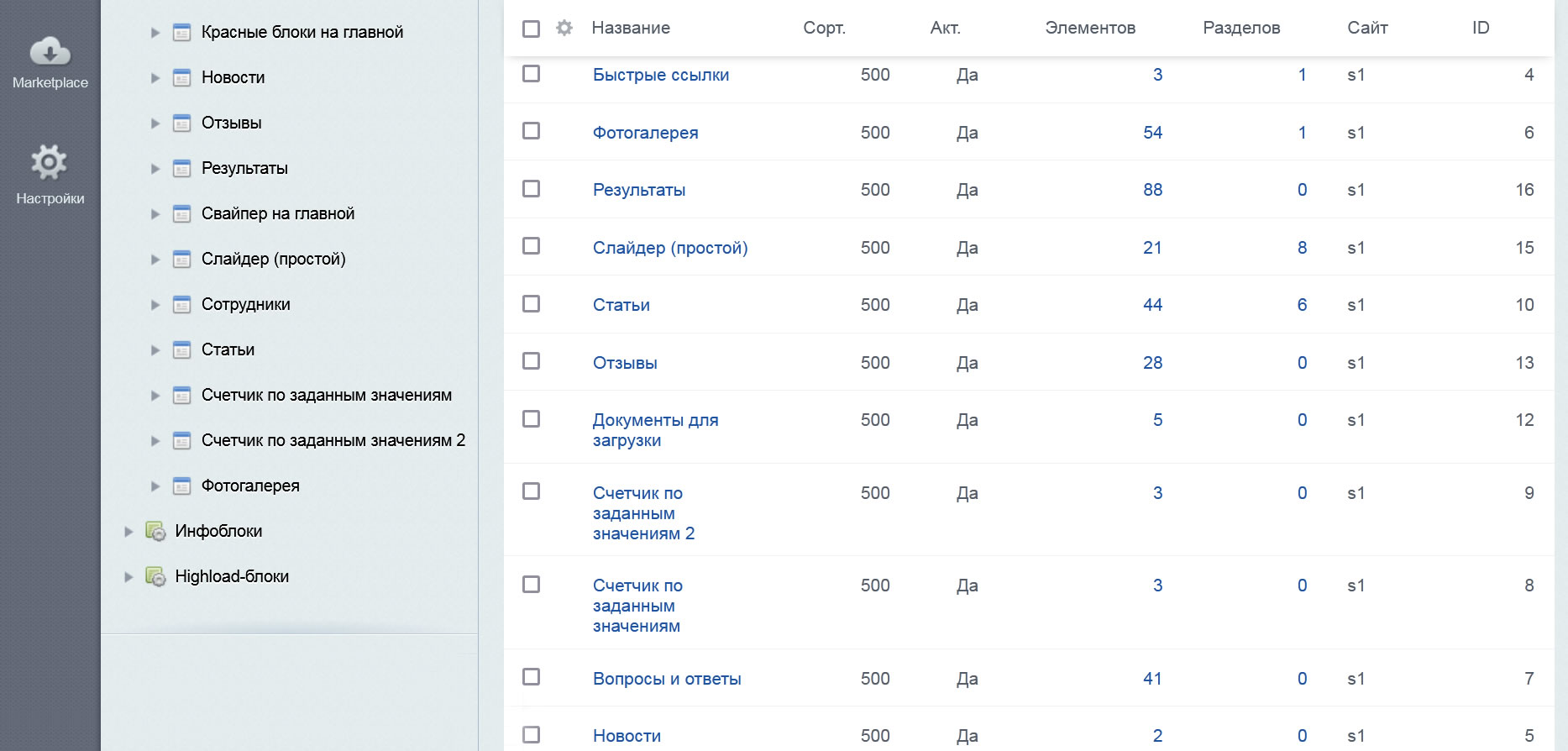Screen dimensions: 1568x751
Task: Open the Быстрые ссылки infoblock link
Action: coord(660,75)
